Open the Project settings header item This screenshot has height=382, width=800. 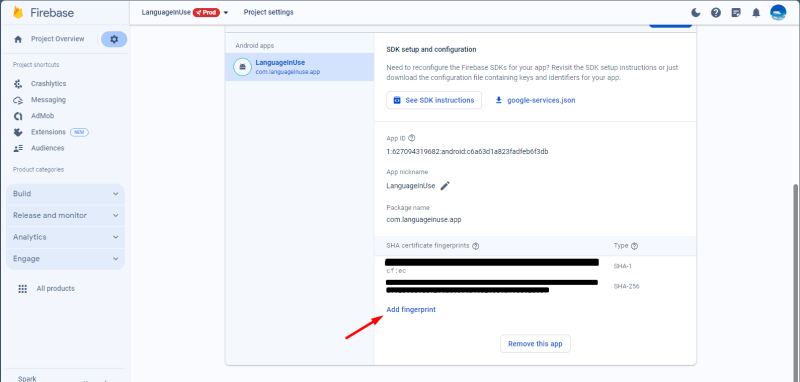pos(268,12)
